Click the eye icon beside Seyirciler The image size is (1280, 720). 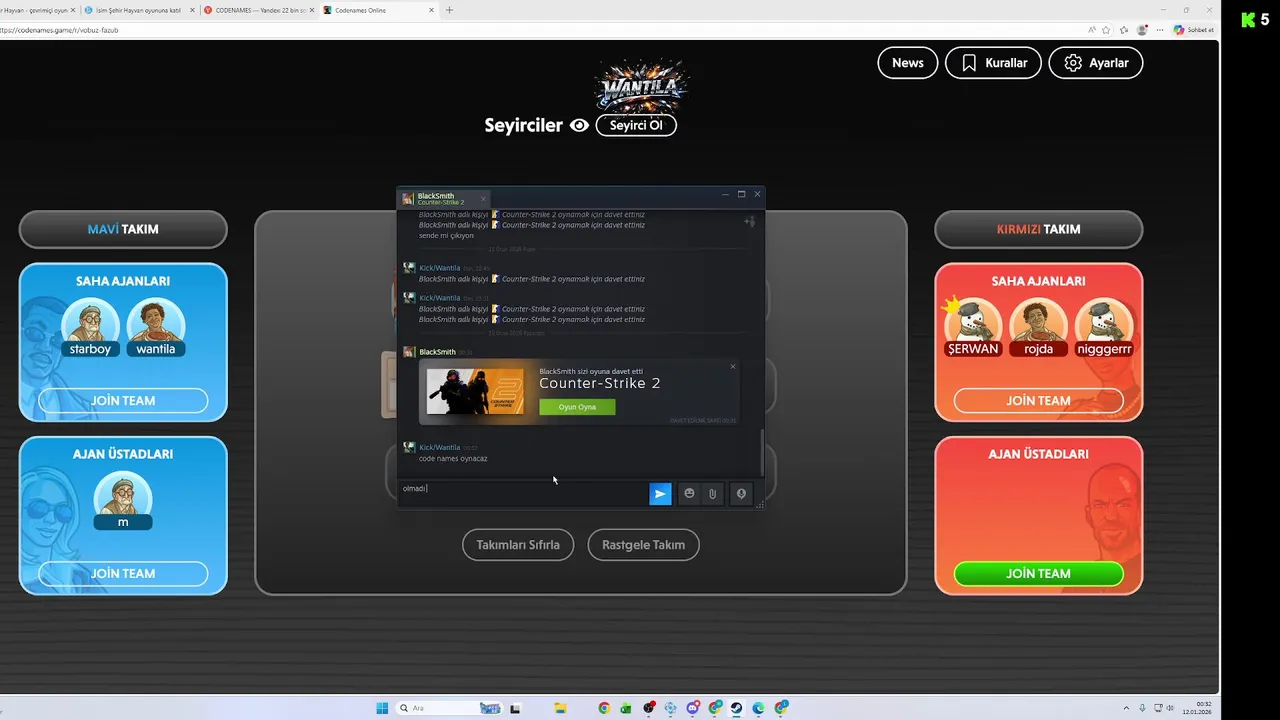tap(579, 126)
